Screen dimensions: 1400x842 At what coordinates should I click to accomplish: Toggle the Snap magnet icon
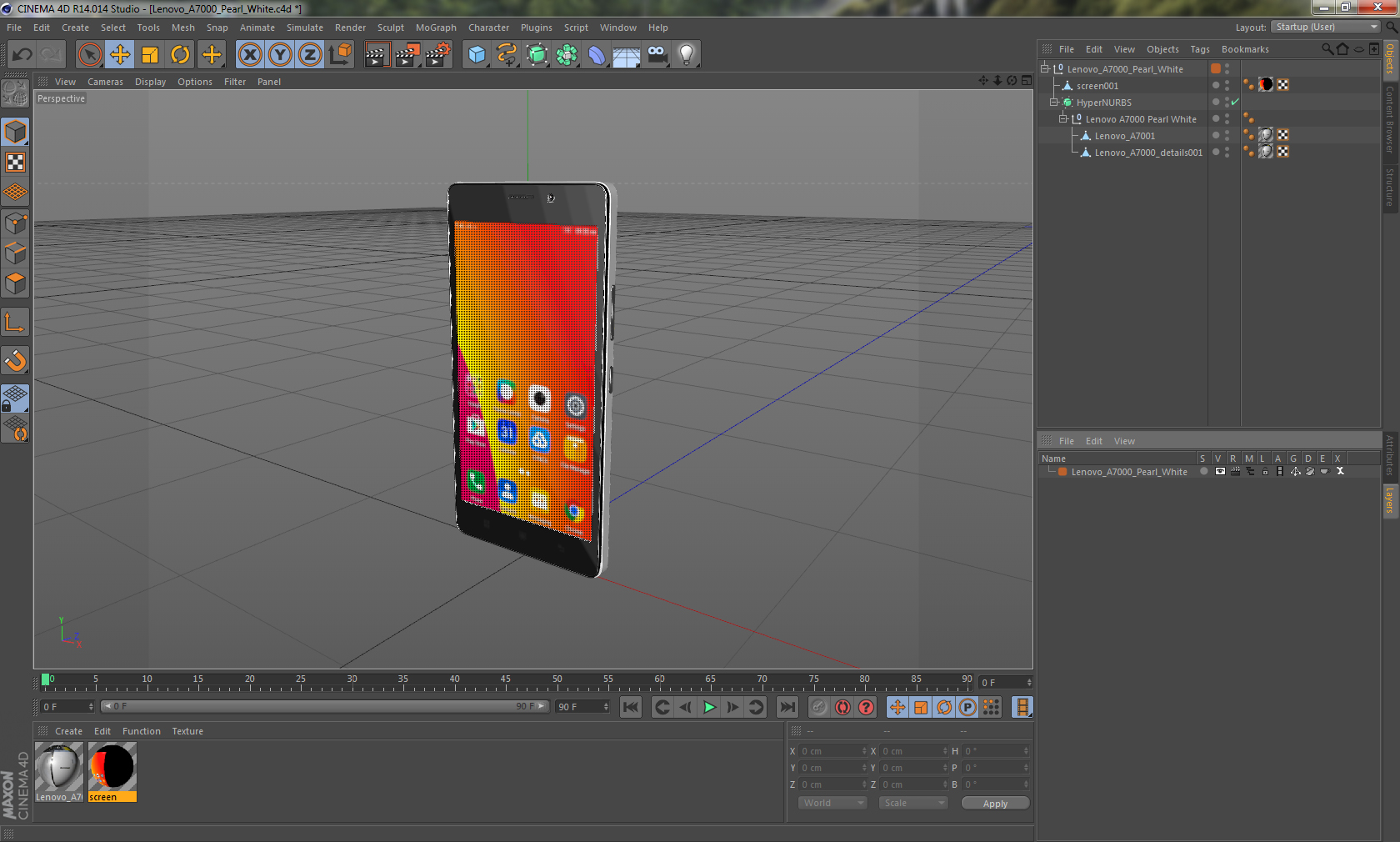[16, 361]
